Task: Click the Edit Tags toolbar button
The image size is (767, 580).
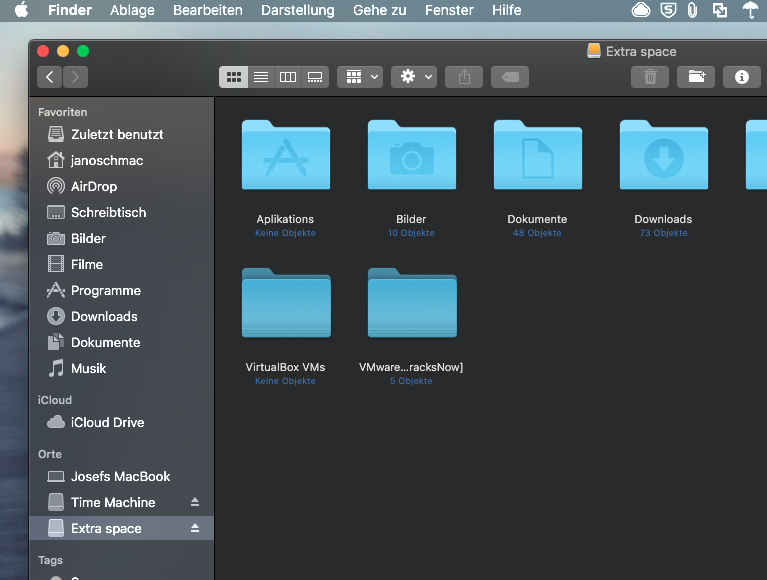Action: [x=510, y=77]
